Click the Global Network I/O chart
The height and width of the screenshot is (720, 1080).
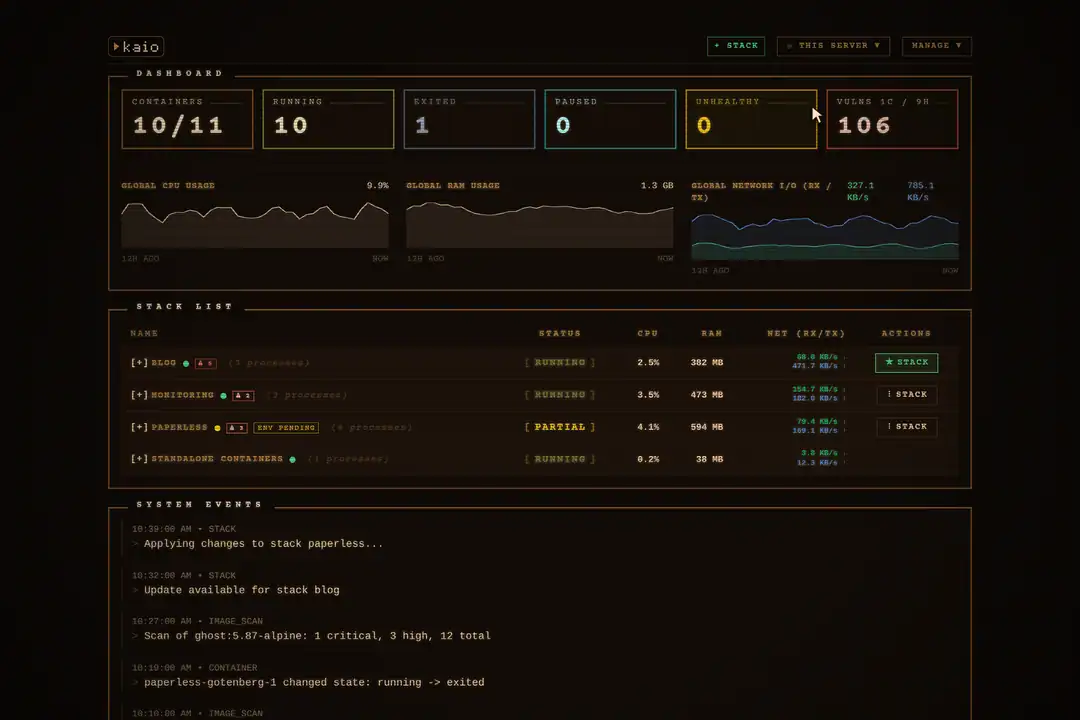coord(825,236)
